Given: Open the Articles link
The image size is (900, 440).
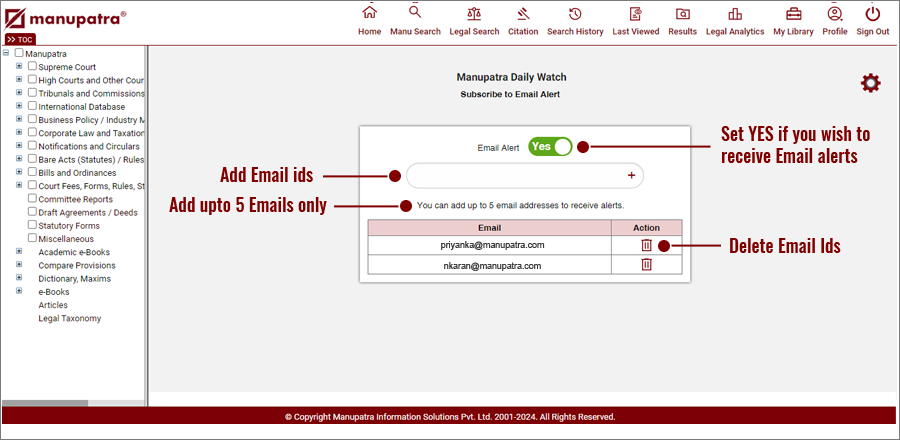Looking at the screenshot, I should pyautogui.click(x=53, y=305).
